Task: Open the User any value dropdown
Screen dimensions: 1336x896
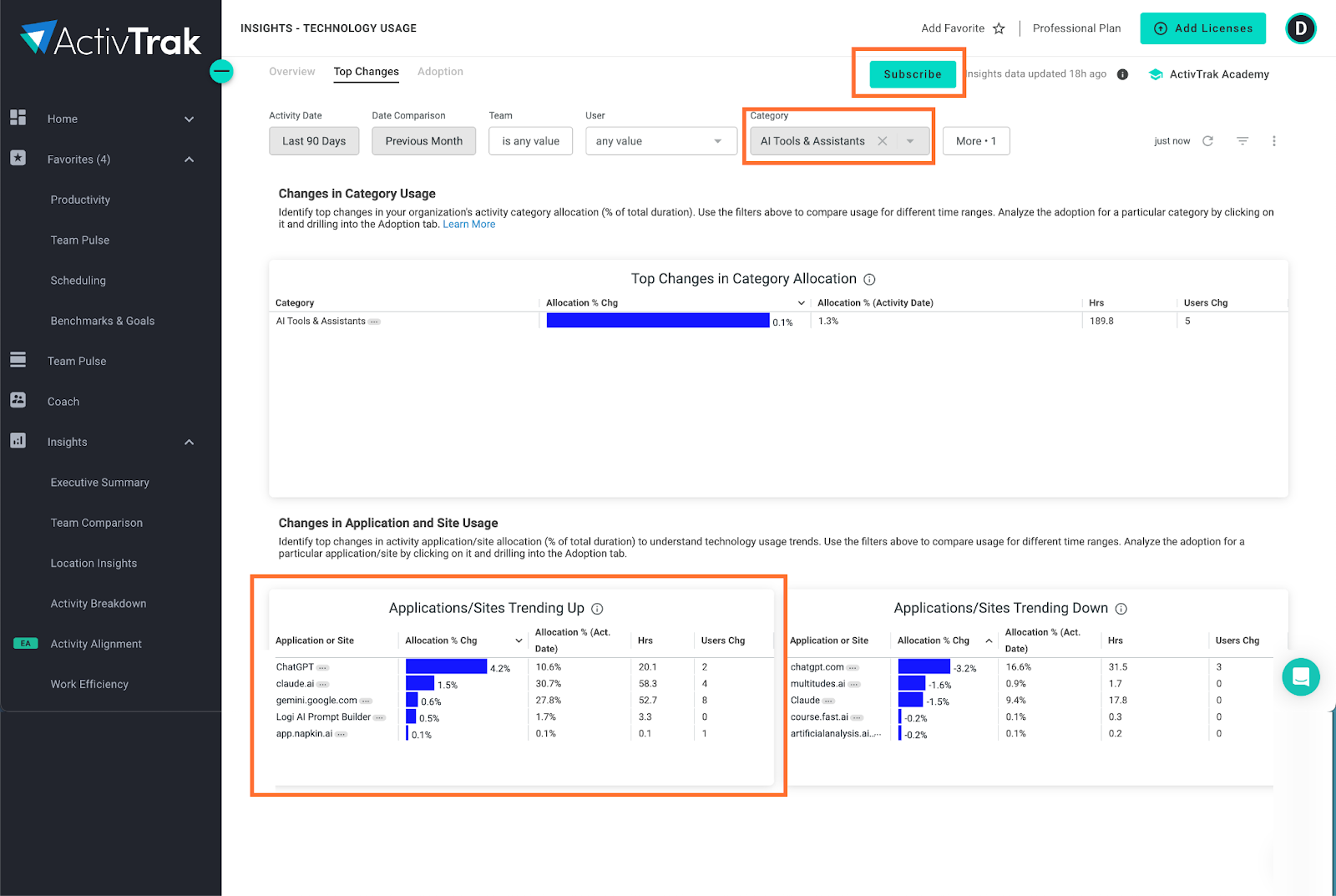Action: tap(661, 141)
